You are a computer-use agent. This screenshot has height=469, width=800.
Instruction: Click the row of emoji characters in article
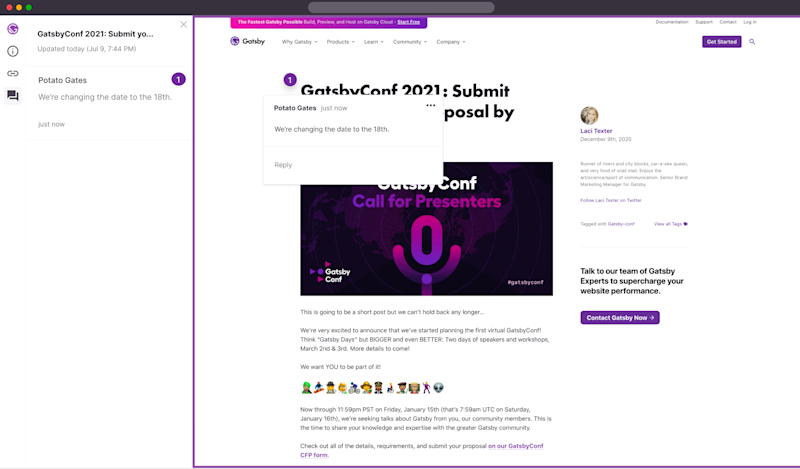pyautogui.click(x=372, y=388)
